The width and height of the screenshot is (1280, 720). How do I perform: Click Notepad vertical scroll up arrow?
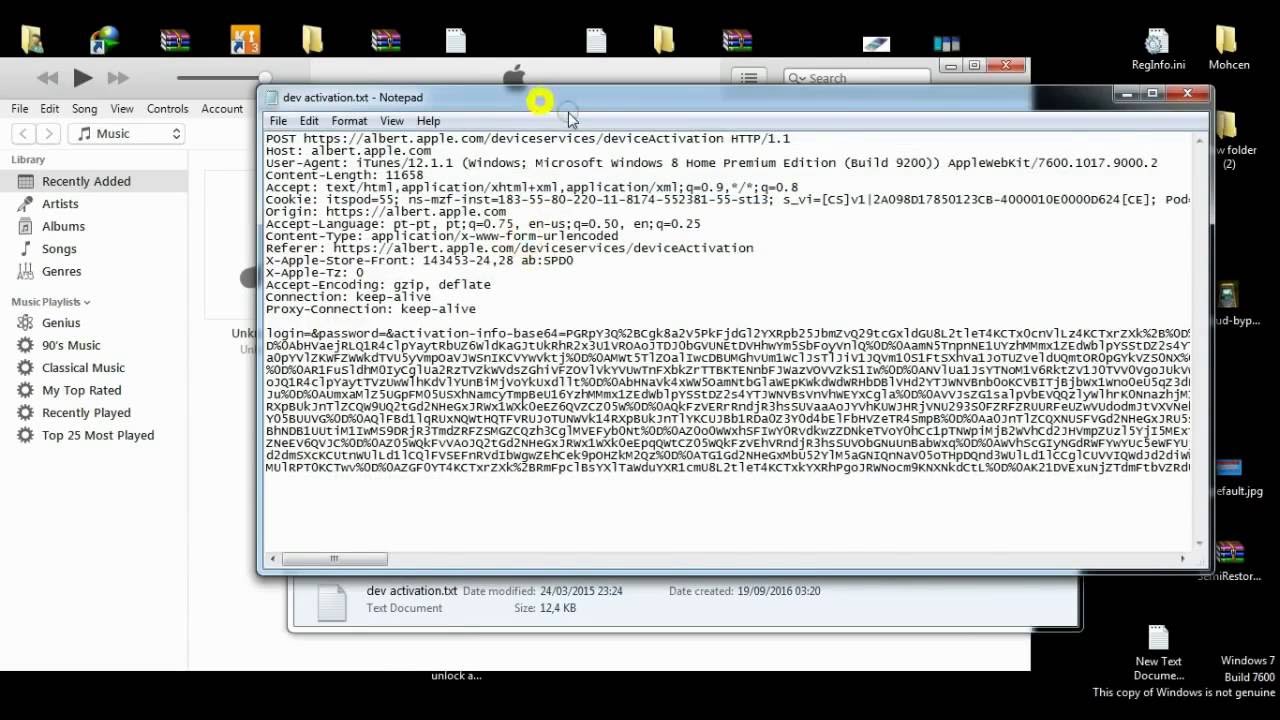coord(1199,140)
